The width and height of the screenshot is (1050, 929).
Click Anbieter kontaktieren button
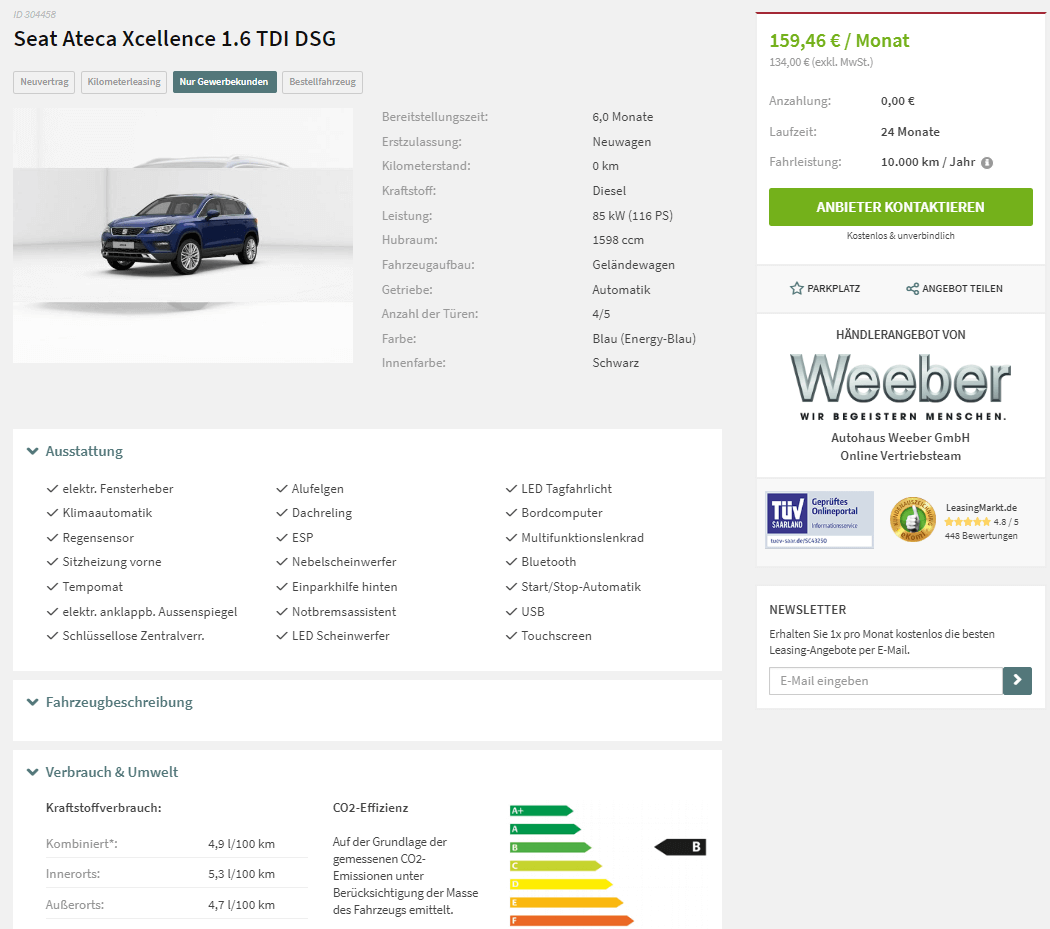click(901, 207)
